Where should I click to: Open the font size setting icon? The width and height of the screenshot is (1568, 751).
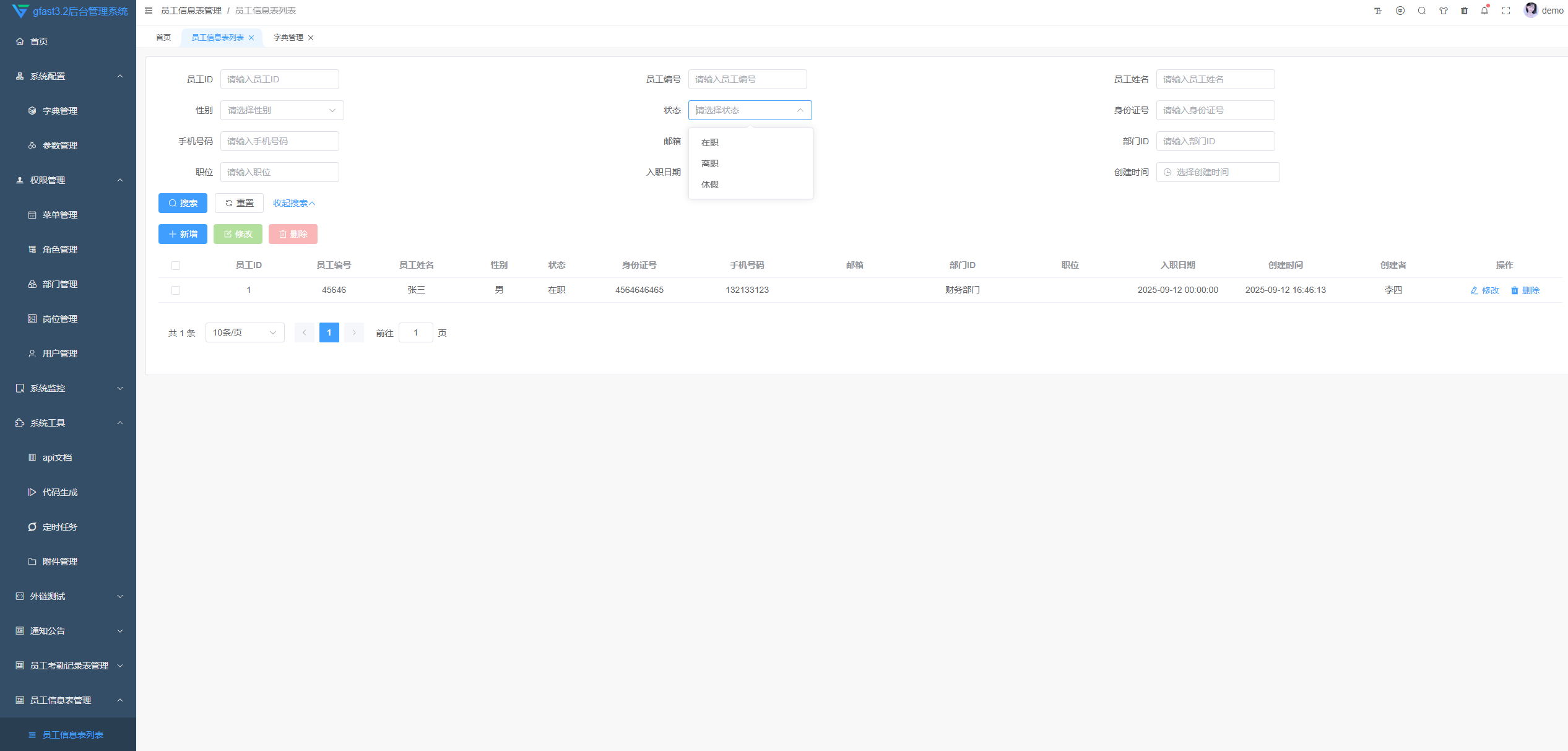click(1378, 11)
